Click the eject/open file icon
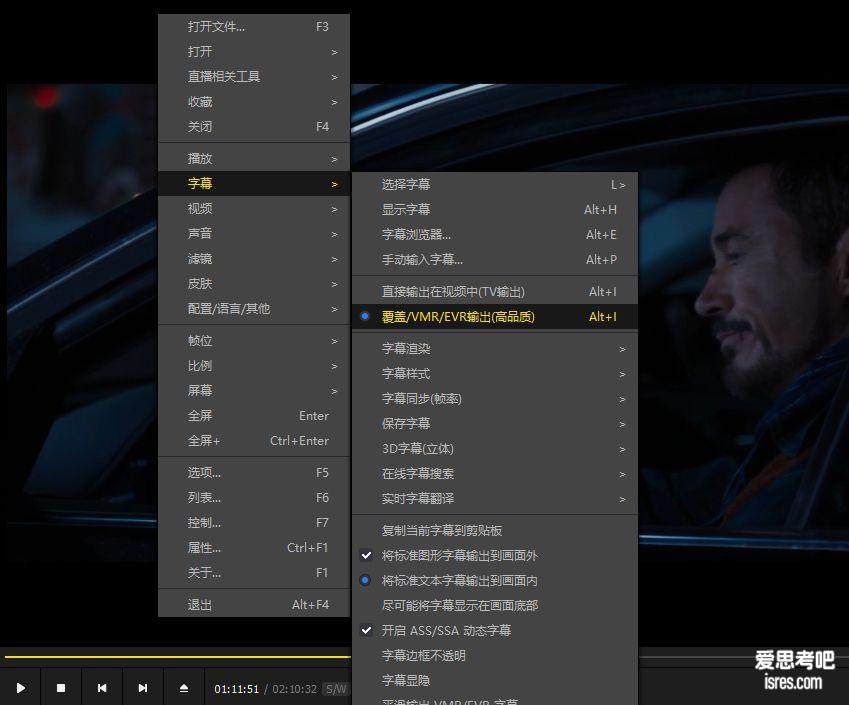The image size is (849, 705). (184, 688)
